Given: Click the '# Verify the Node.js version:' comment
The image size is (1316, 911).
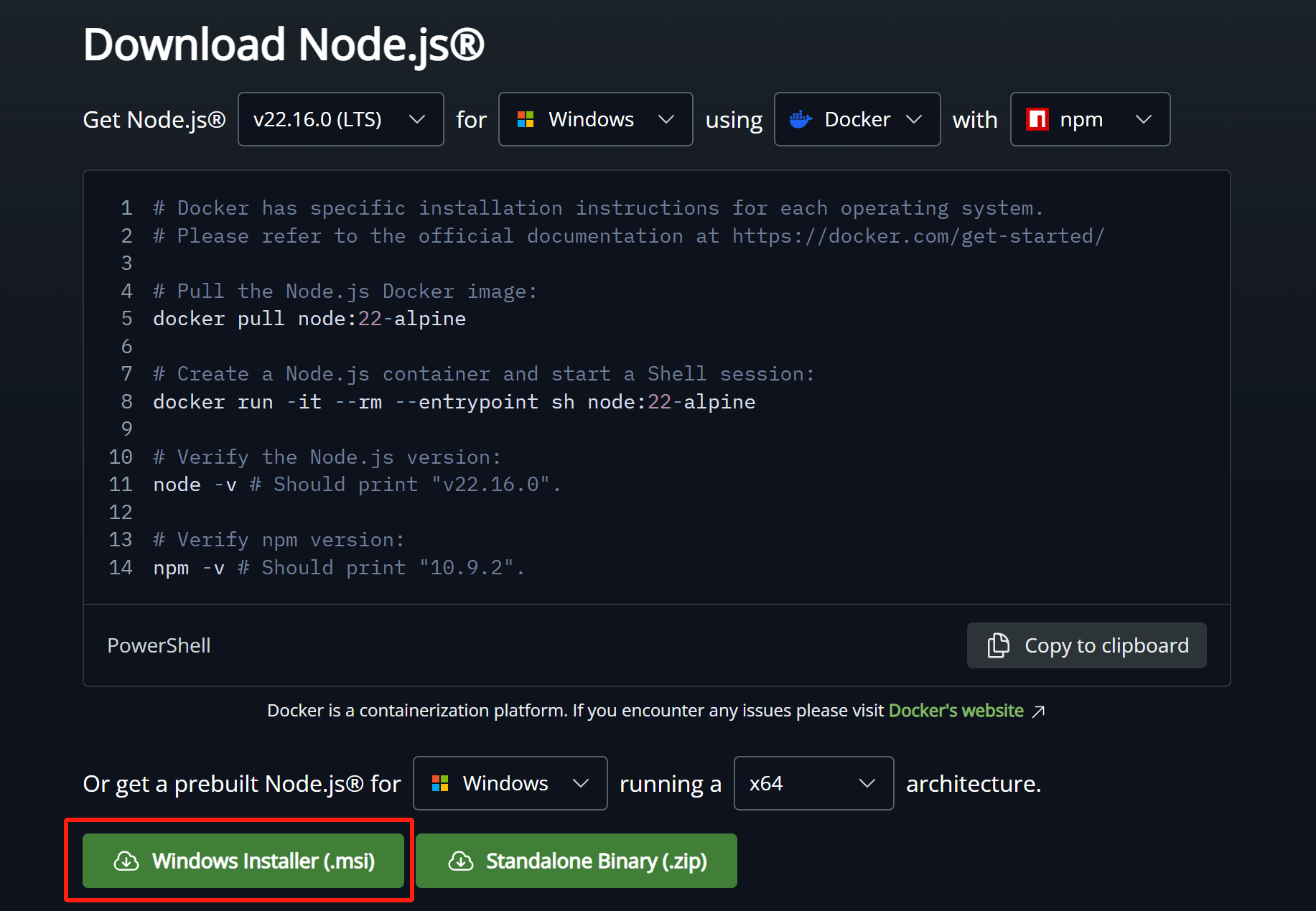Looking at the screenshot, I should point(327,457).
